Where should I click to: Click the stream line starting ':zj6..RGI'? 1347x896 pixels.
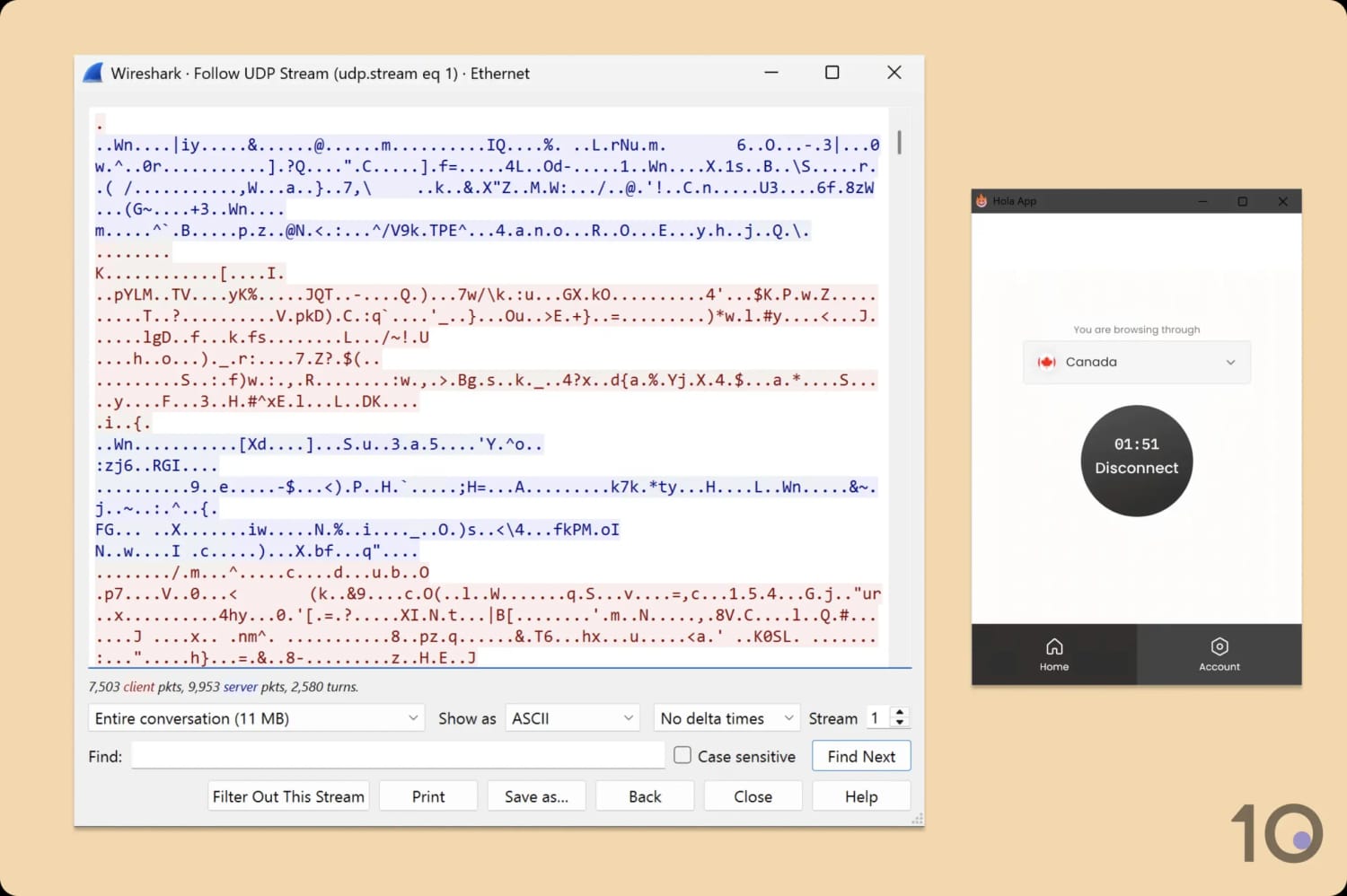click(156, 466)
